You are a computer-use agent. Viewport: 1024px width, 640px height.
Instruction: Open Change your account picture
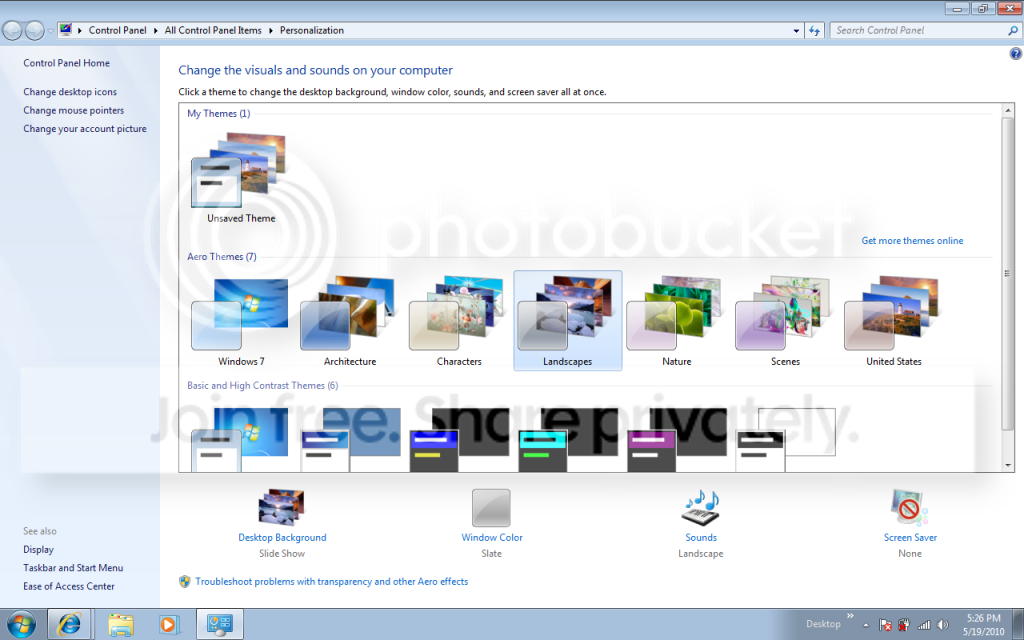click(x=85, y=129)
